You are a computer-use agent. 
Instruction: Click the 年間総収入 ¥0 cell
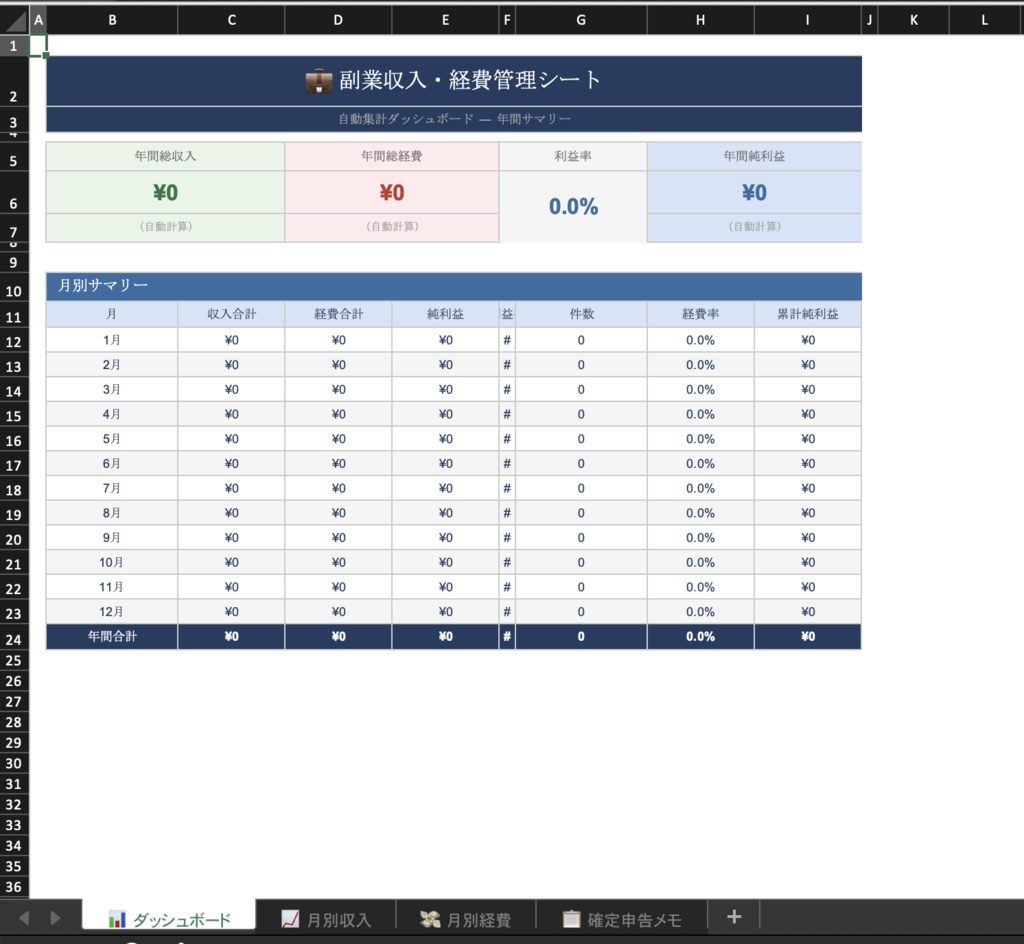164,193
